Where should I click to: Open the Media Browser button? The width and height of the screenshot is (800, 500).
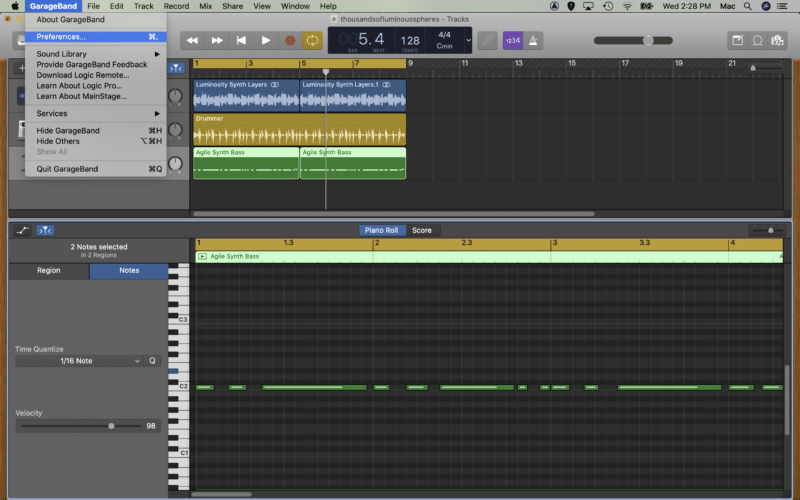778,40
